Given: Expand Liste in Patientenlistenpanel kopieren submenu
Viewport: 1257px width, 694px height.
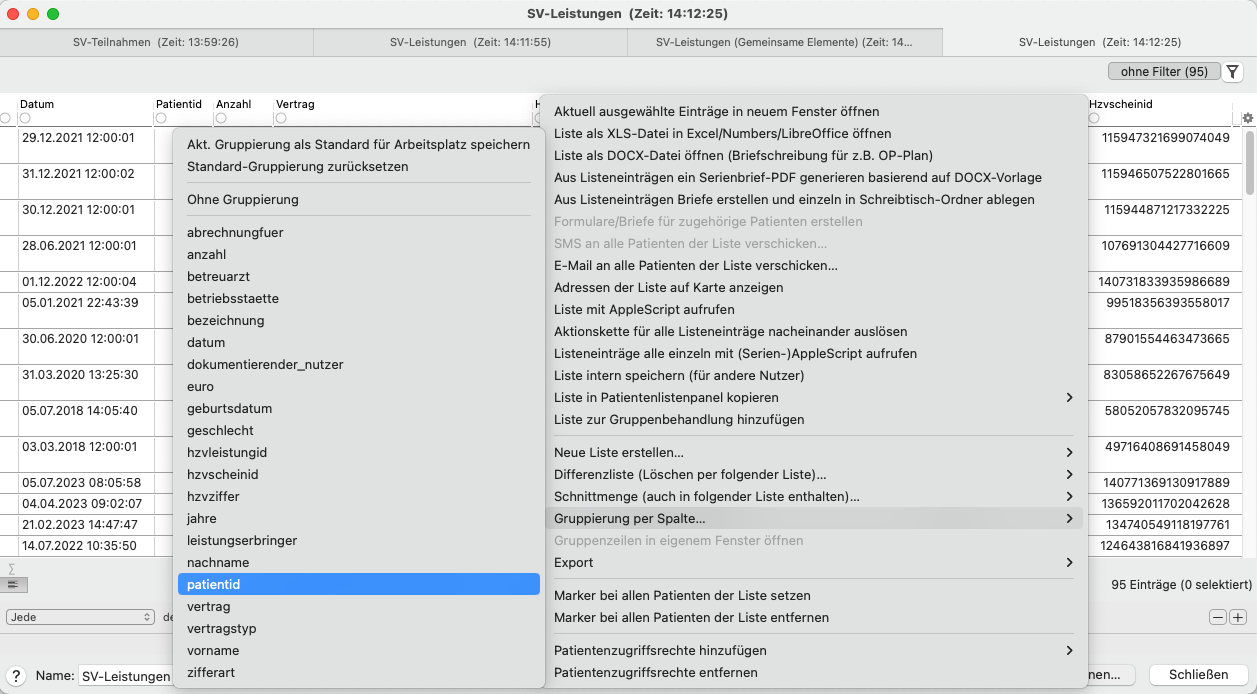Looking at the screenshot, I should tap(1069, 397).
